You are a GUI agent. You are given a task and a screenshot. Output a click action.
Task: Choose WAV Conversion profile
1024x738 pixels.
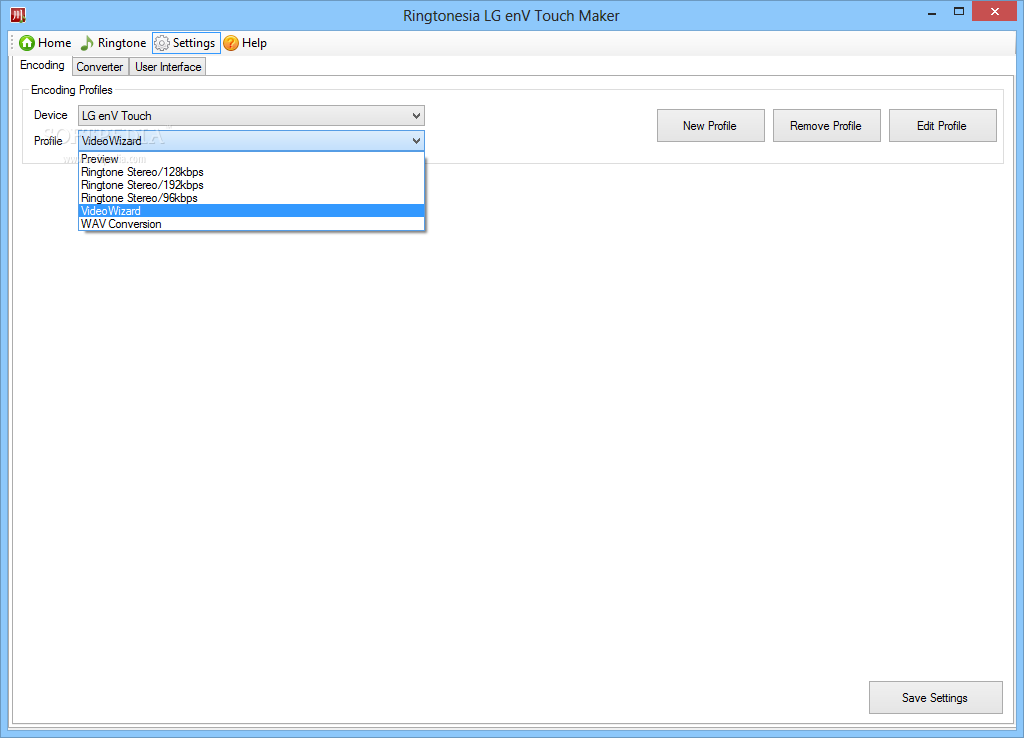(251, 224)
